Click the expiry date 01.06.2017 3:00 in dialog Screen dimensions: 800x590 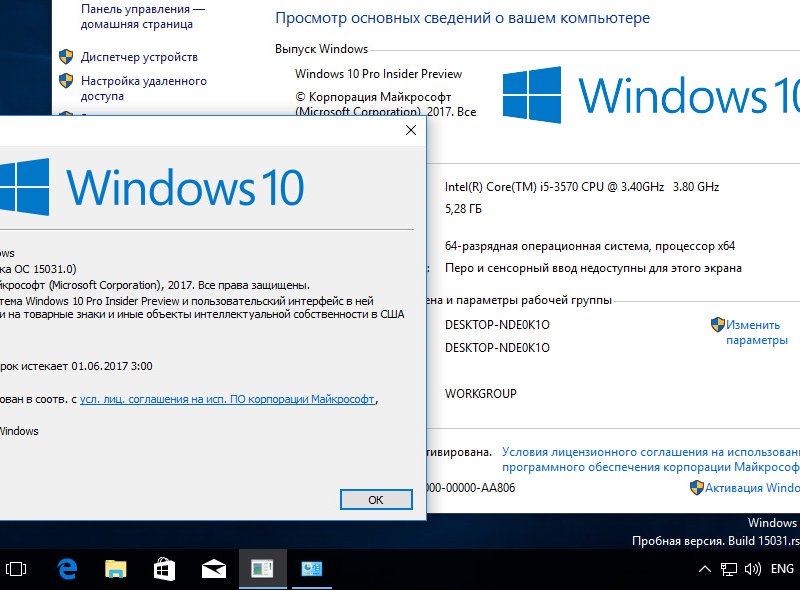[112, 366]
